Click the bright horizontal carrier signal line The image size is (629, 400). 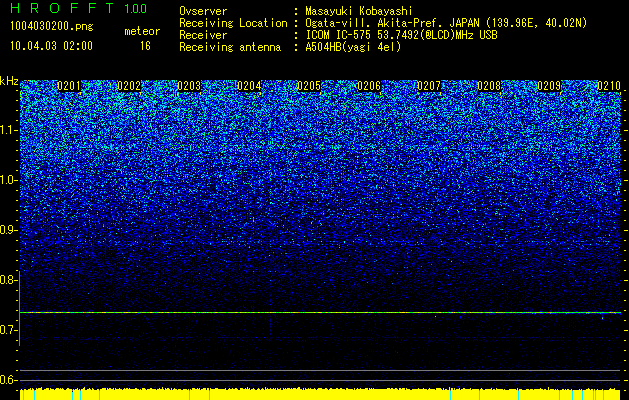coord(321,312)
